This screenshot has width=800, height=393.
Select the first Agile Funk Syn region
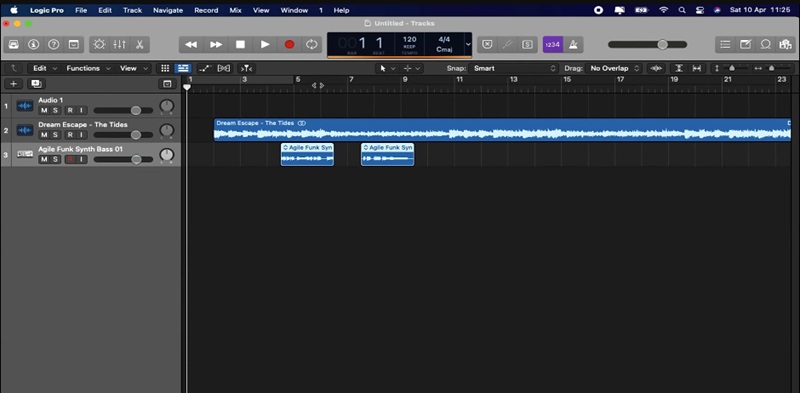[307, 154]
